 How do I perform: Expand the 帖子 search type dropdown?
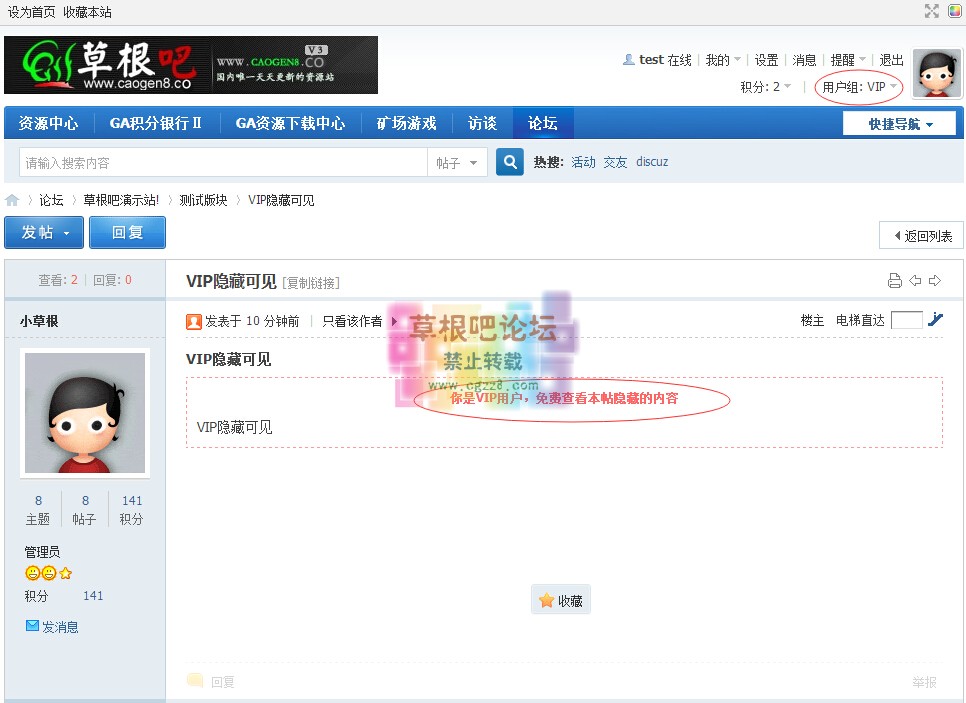pyautogui.click(x=457, y=162)
